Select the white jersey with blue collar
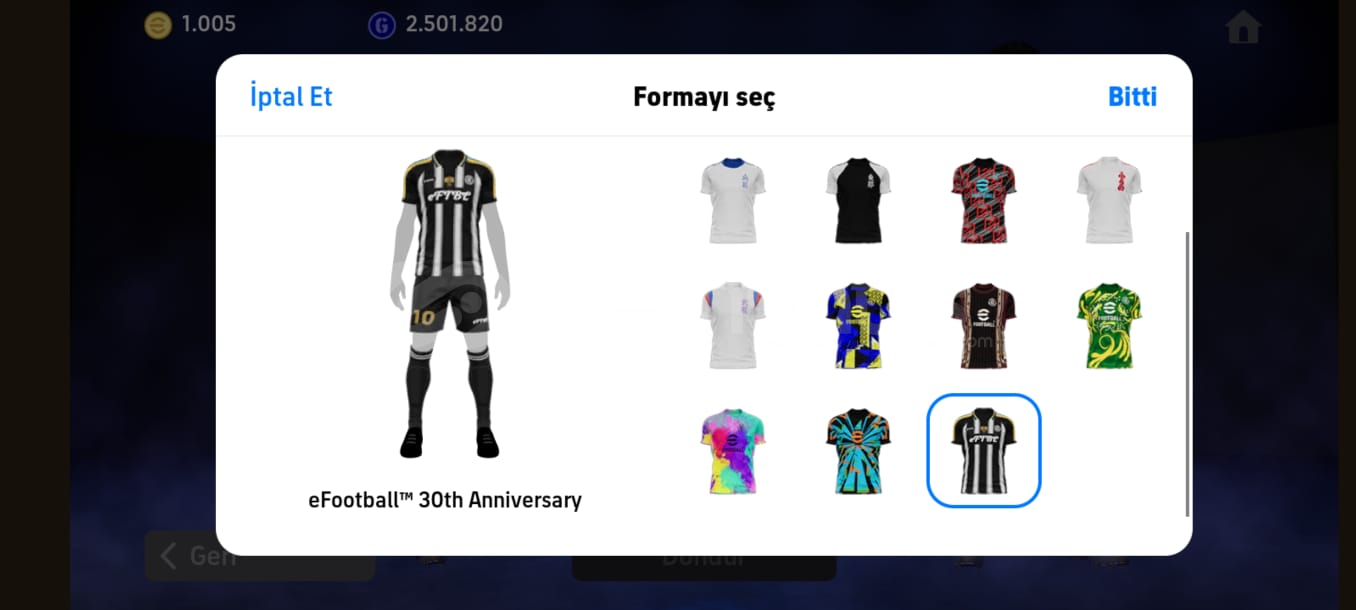The image size is (1356, 610). [x=733, y=200]
